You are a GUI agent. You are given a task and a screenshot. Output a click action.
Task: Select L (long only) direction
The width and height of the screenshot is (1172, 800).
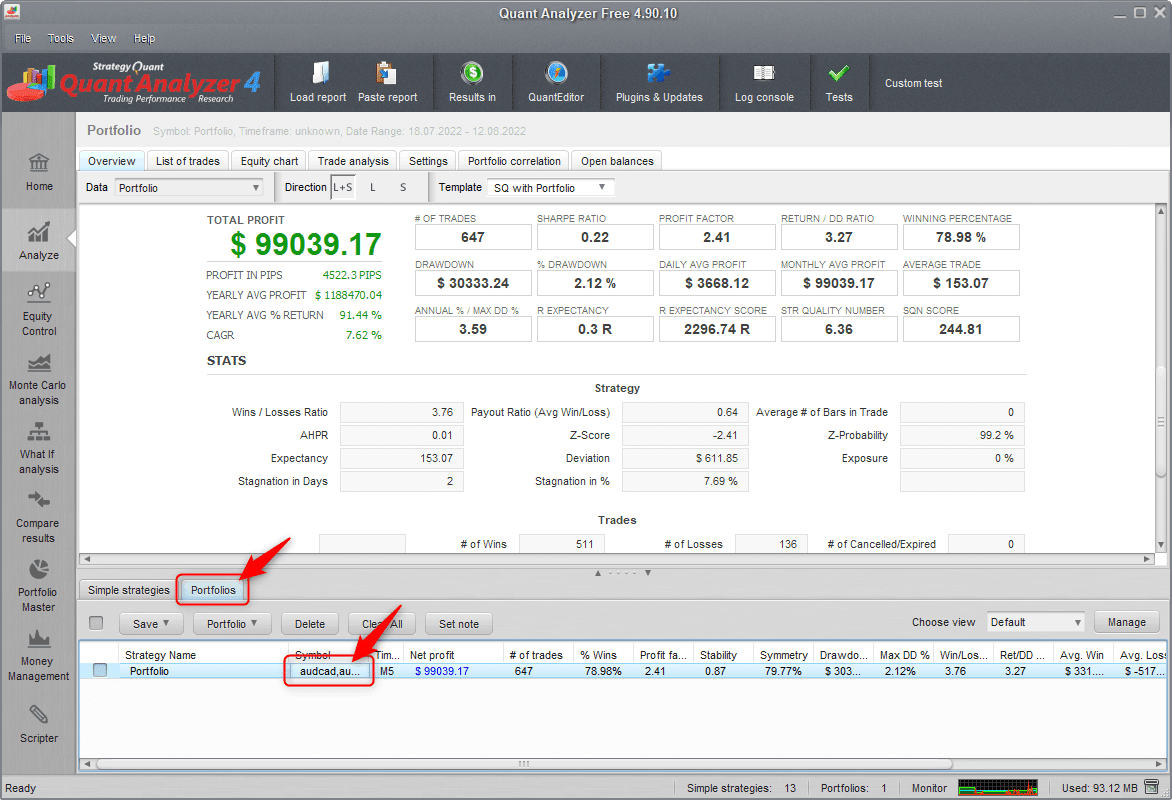(x=373, y=187)
